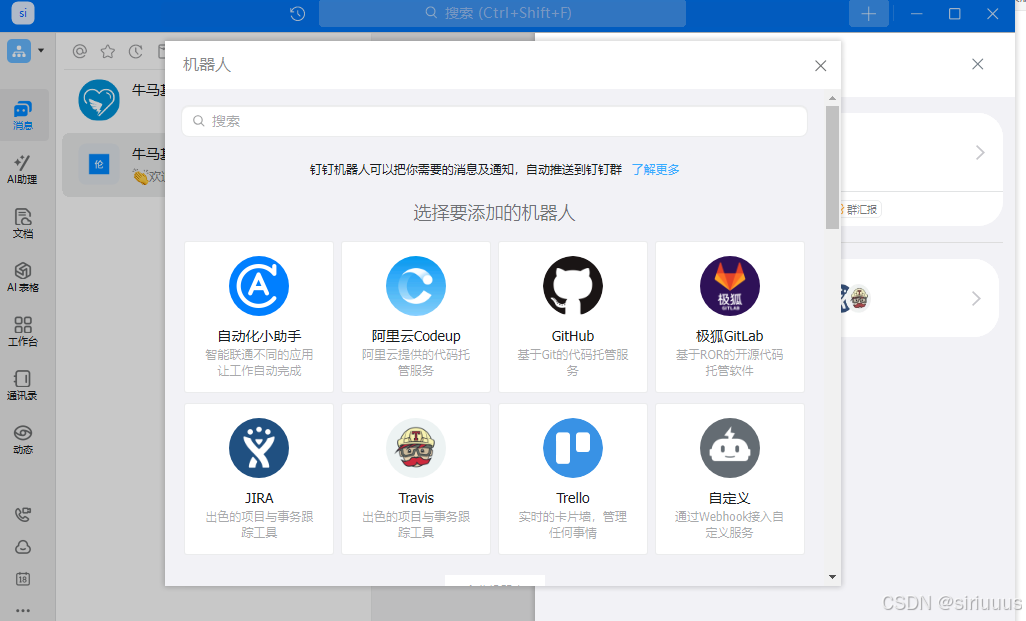Open 动态 feed in the sidebar
This screenshot has height=621, width=1026.
click(23, 440)
